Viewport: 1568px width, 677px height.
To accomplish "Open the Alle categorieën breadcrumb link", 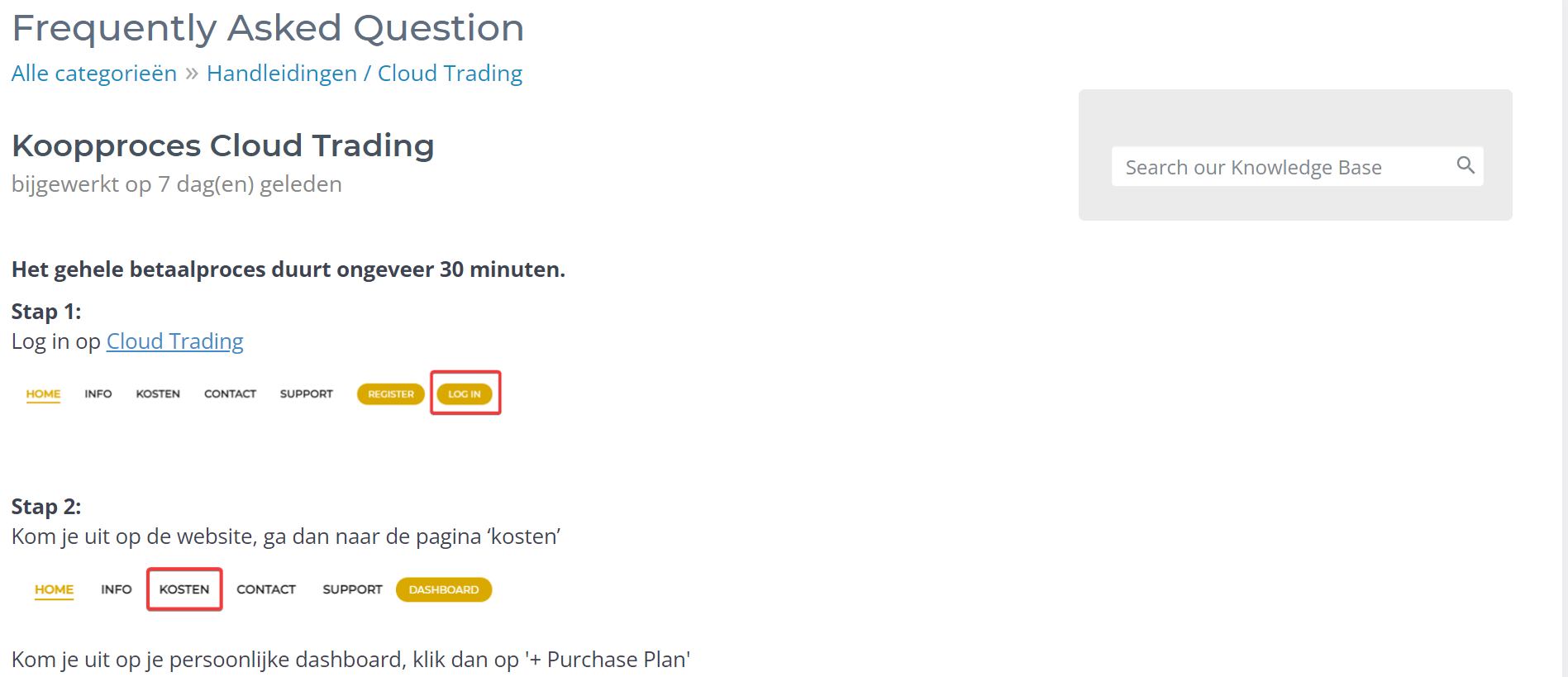I will coord(94,74).
